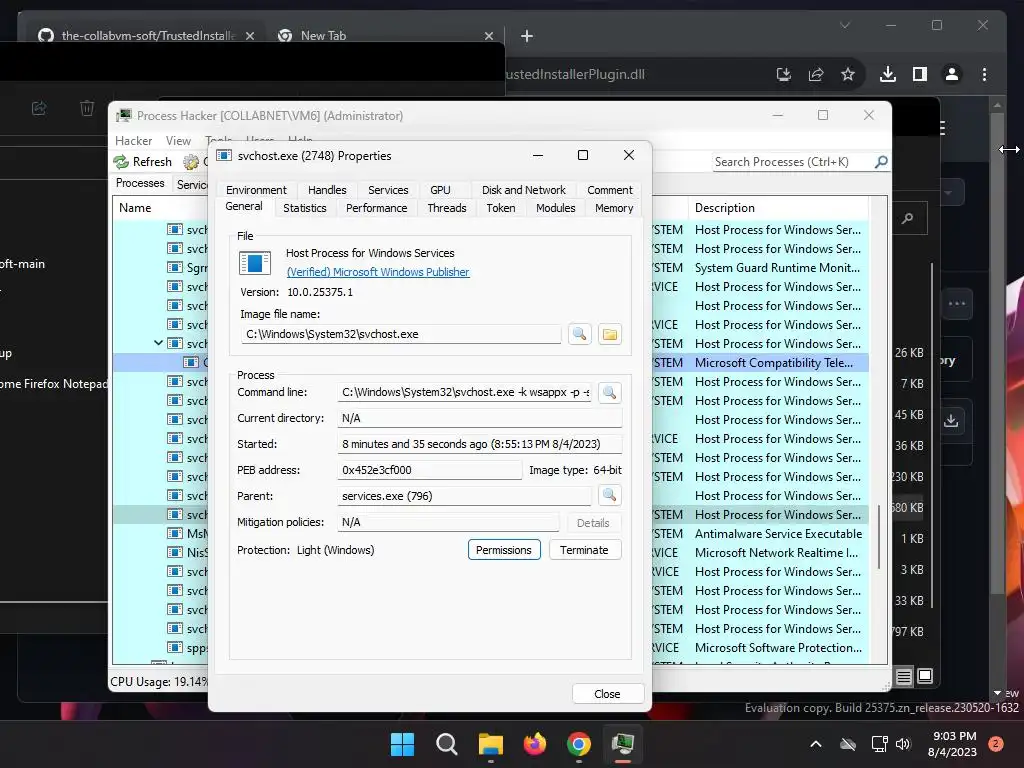This screenshot has width=1024, height=768.
Task: Click the Name column header
Action: coord(161,208)
